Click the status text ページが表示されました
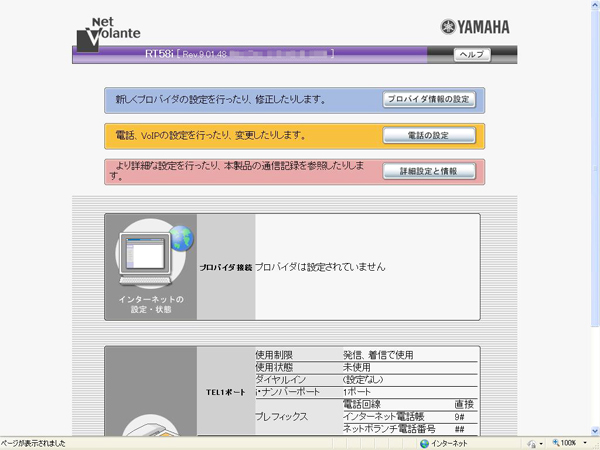The height and width of the screenshot is (450, 600). [33, 443]
